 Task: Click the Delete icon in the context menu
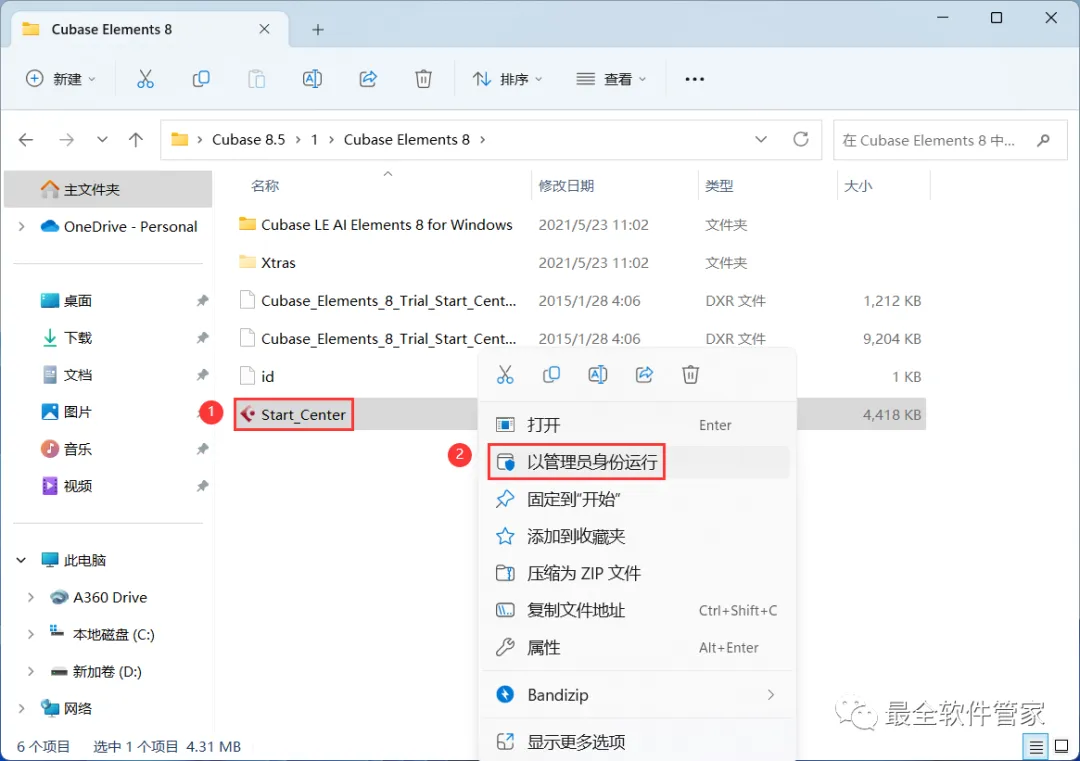click(x=690, y=375)
